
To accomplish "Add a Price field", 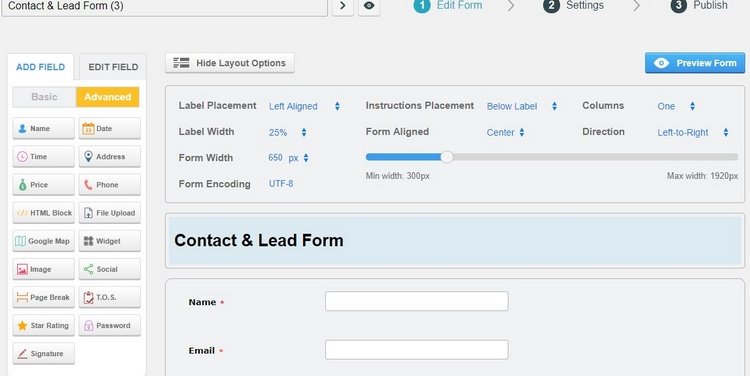I will (44, 185).
